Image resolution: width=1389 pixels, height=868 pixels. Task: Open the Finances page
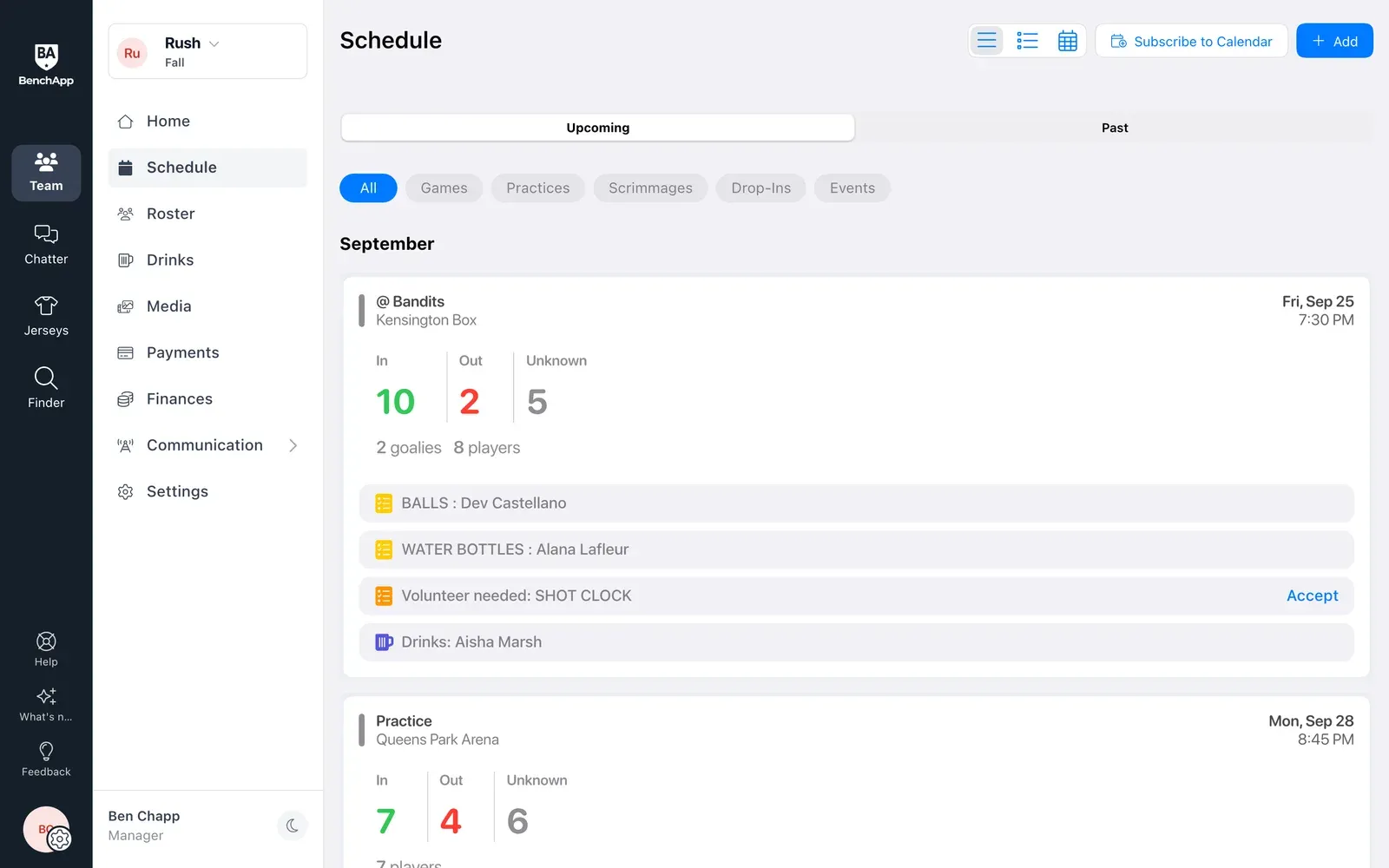pos(207,398)
